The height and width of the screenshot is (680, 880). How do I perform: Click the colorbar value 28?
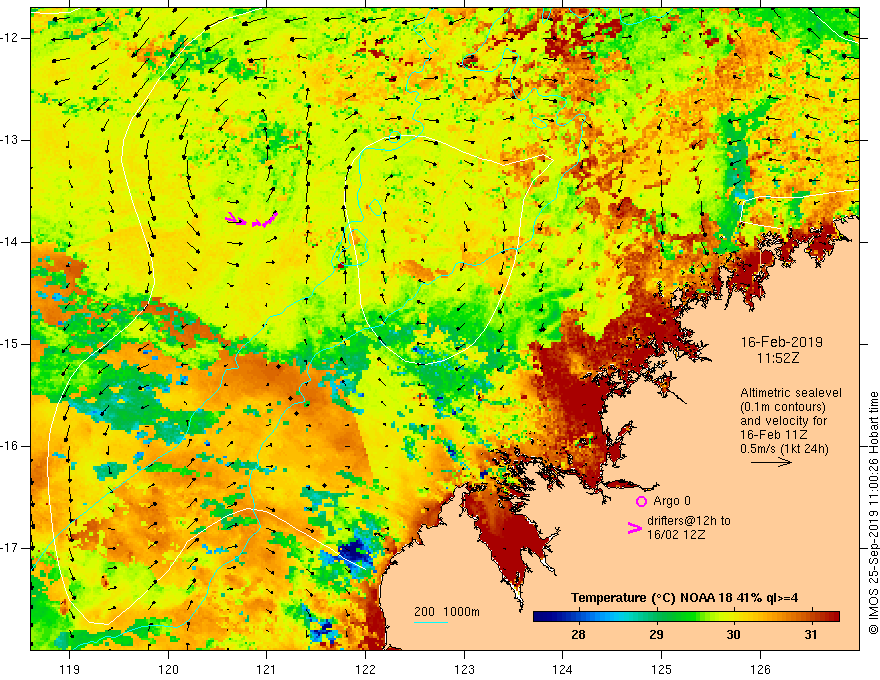[x=578, y=635]
